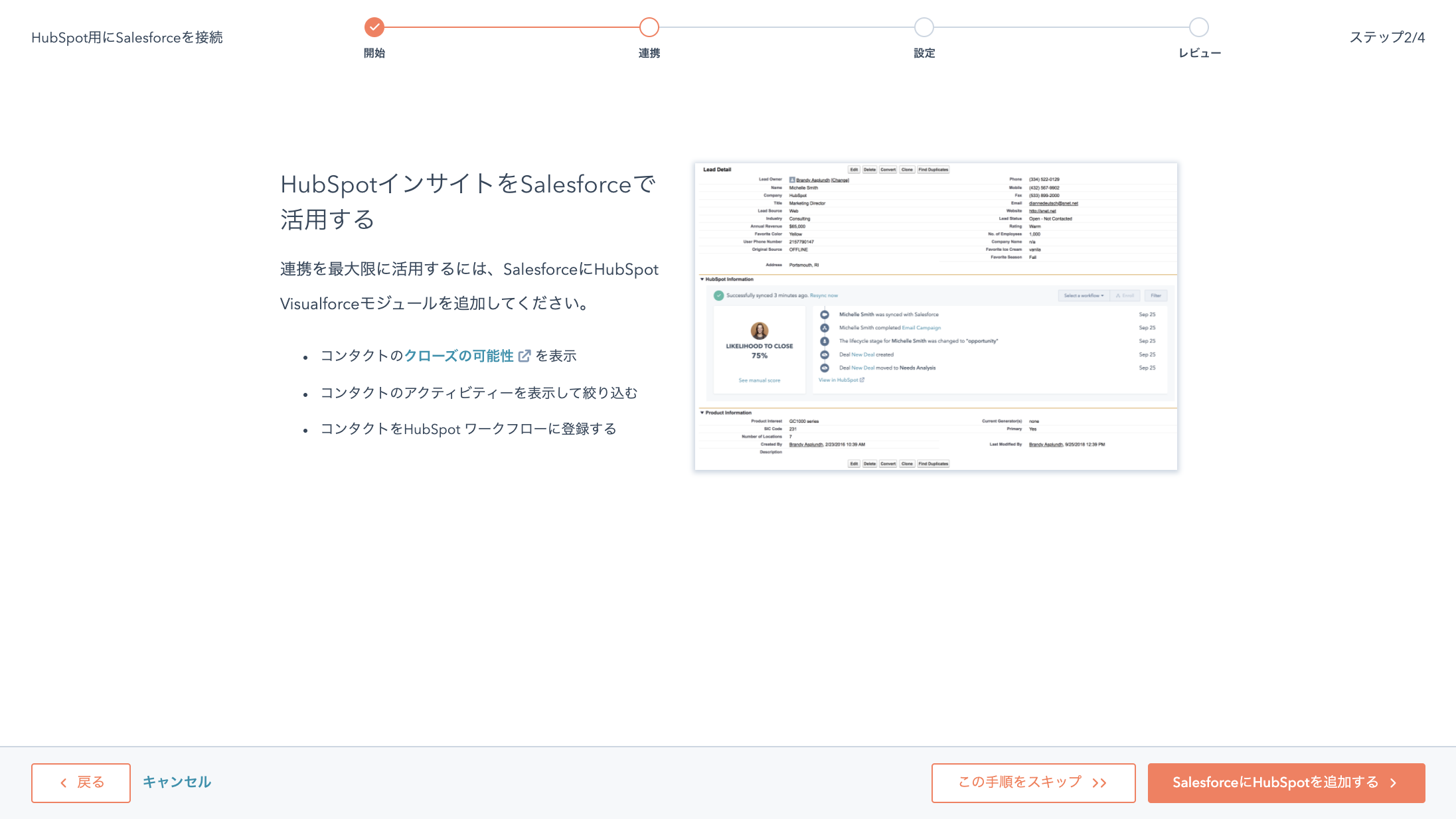Click the Email Campaign activity icon in the timeline
1456x819 pixels.
(x=824, y=328)
